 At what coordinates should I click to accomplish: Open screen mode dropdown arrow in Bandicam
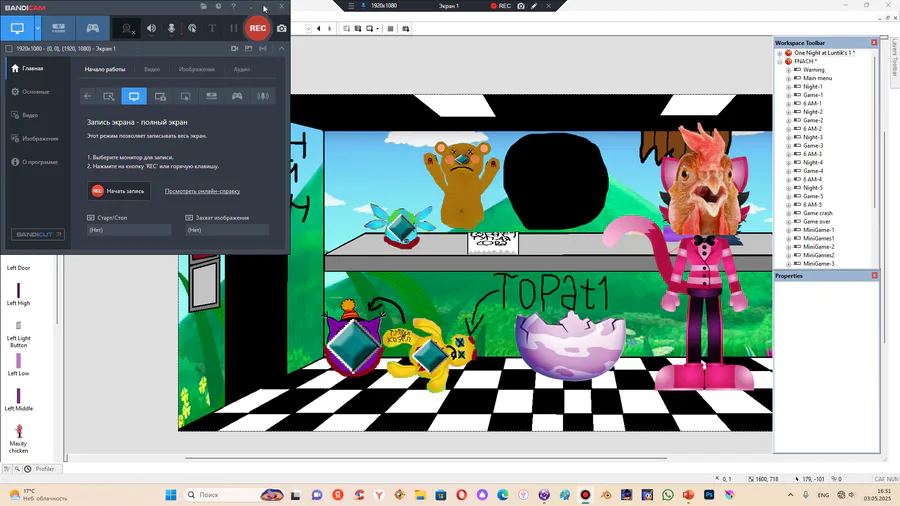click(38, 28)
